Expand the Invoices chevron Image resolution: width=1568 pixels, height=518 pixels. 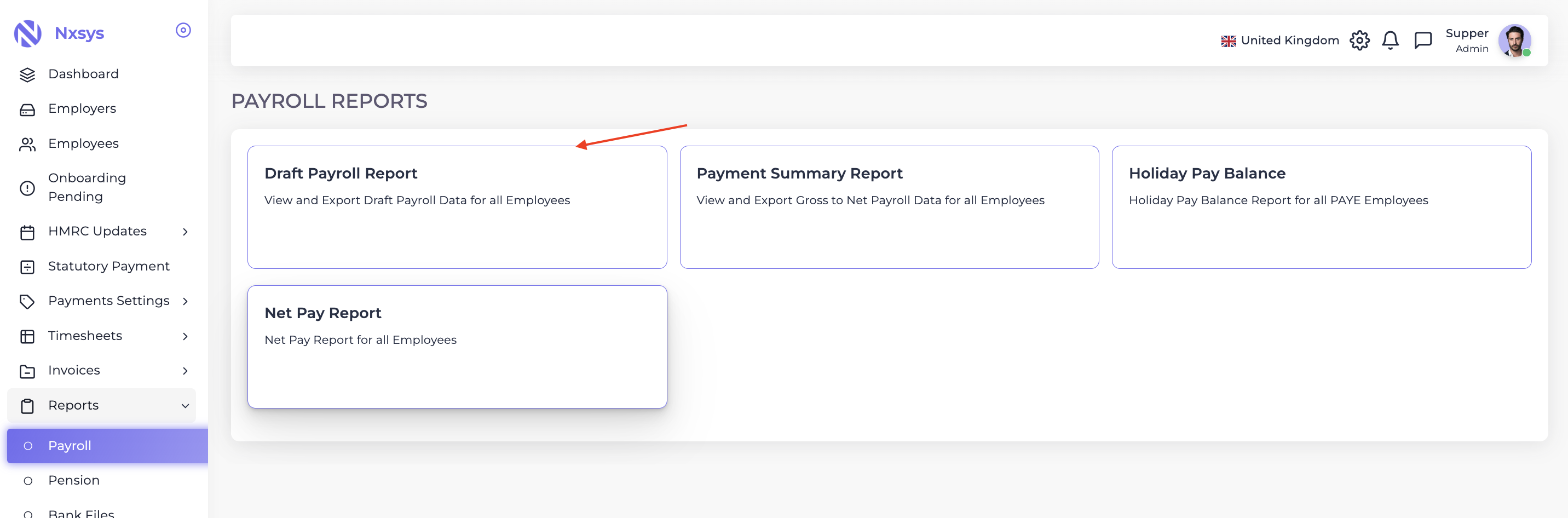pos(185,371)
